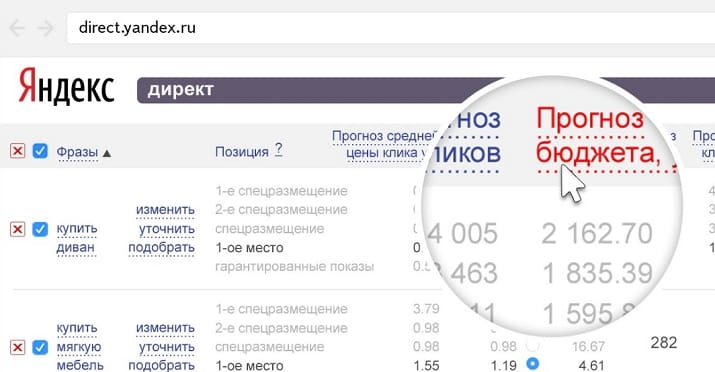Open the 'директ' header bar label
The image size is (715, 372).
coord(180,90)
